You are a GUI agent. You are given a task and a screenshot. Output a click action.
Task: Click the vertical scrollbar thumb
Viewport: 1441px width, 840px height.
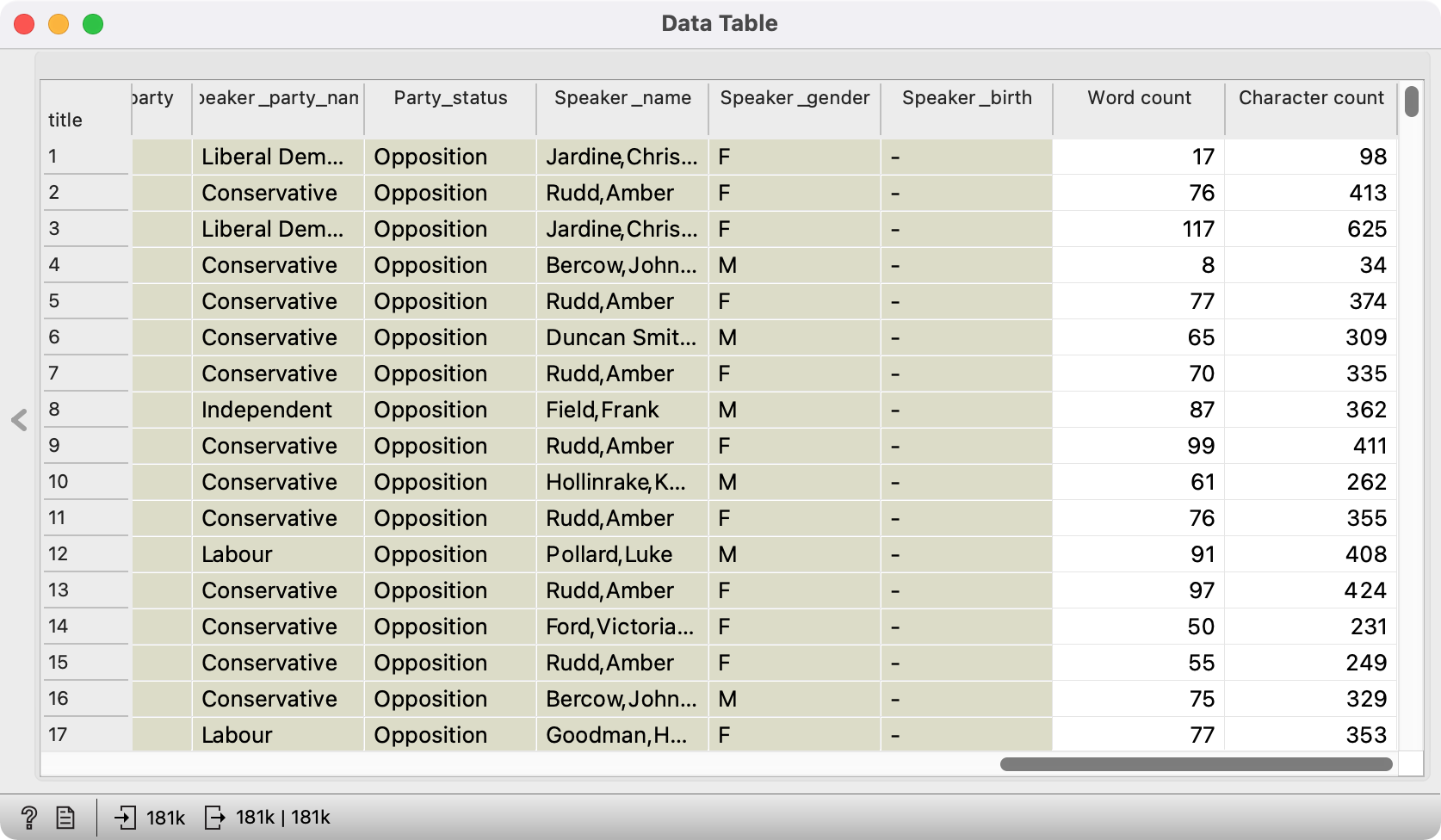1411,102
